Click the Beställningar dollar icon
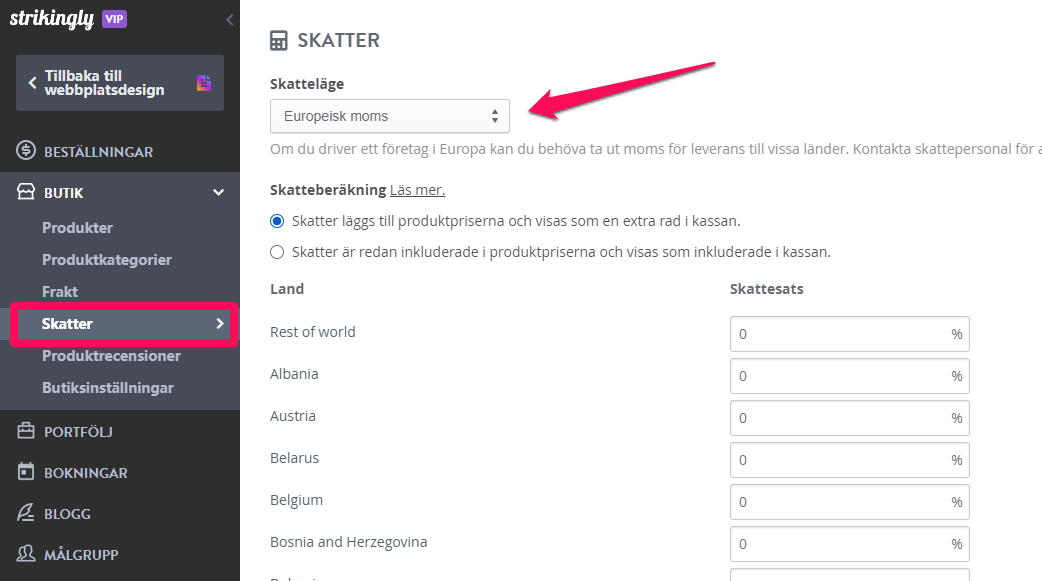Image resolution: width=1042 pixels, height=581 pixels. click(26, 151)
